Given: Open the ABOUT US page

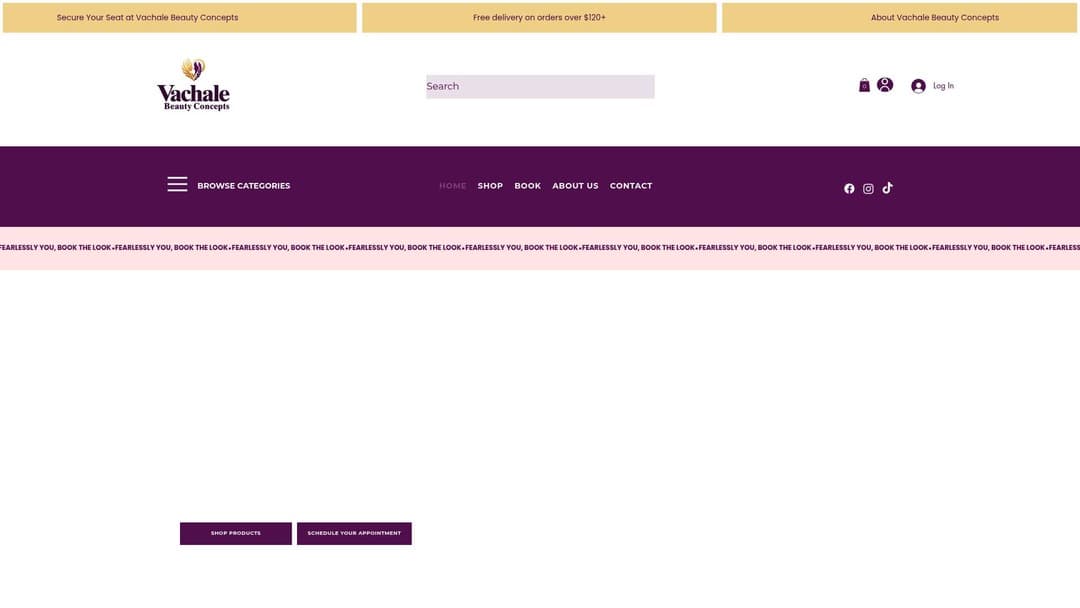Looking at the screenshot, I should click(574, 184).
